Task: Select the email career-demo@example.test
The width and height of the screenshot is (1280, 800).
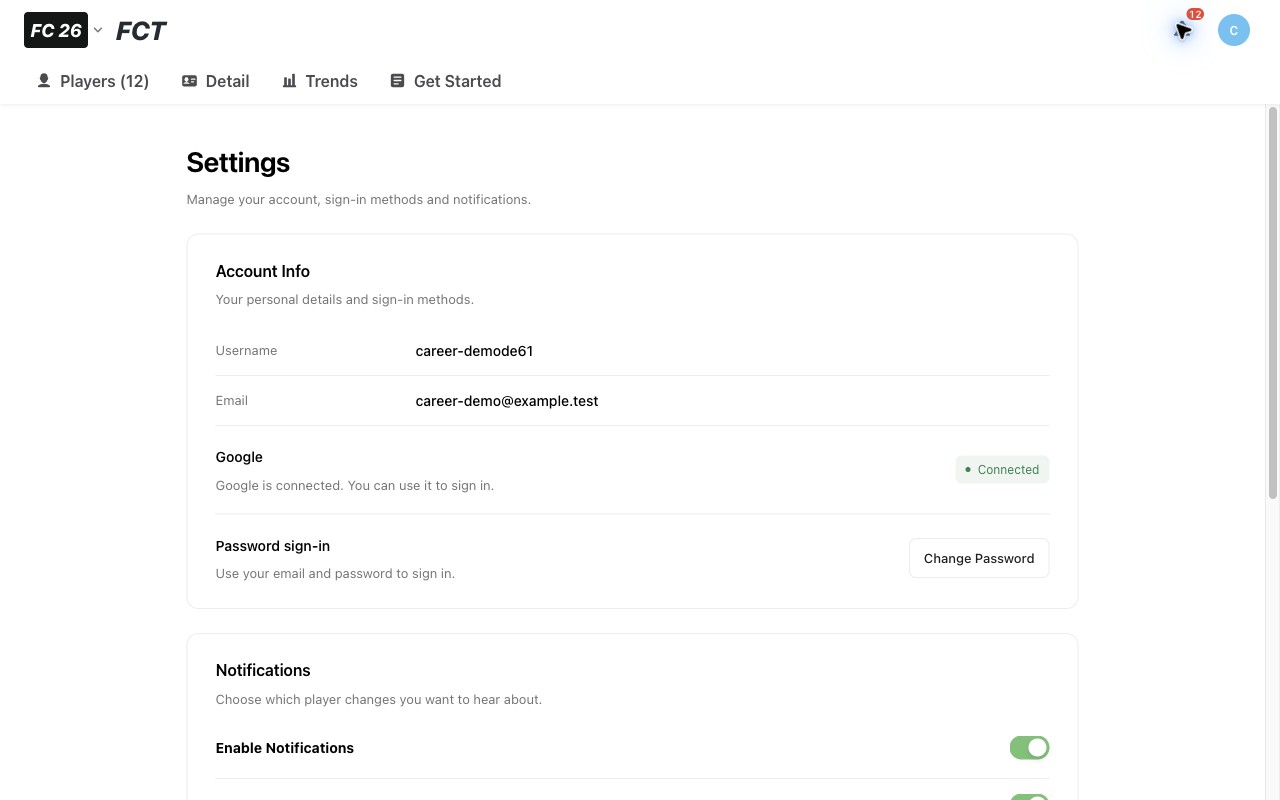Action: 507,401
